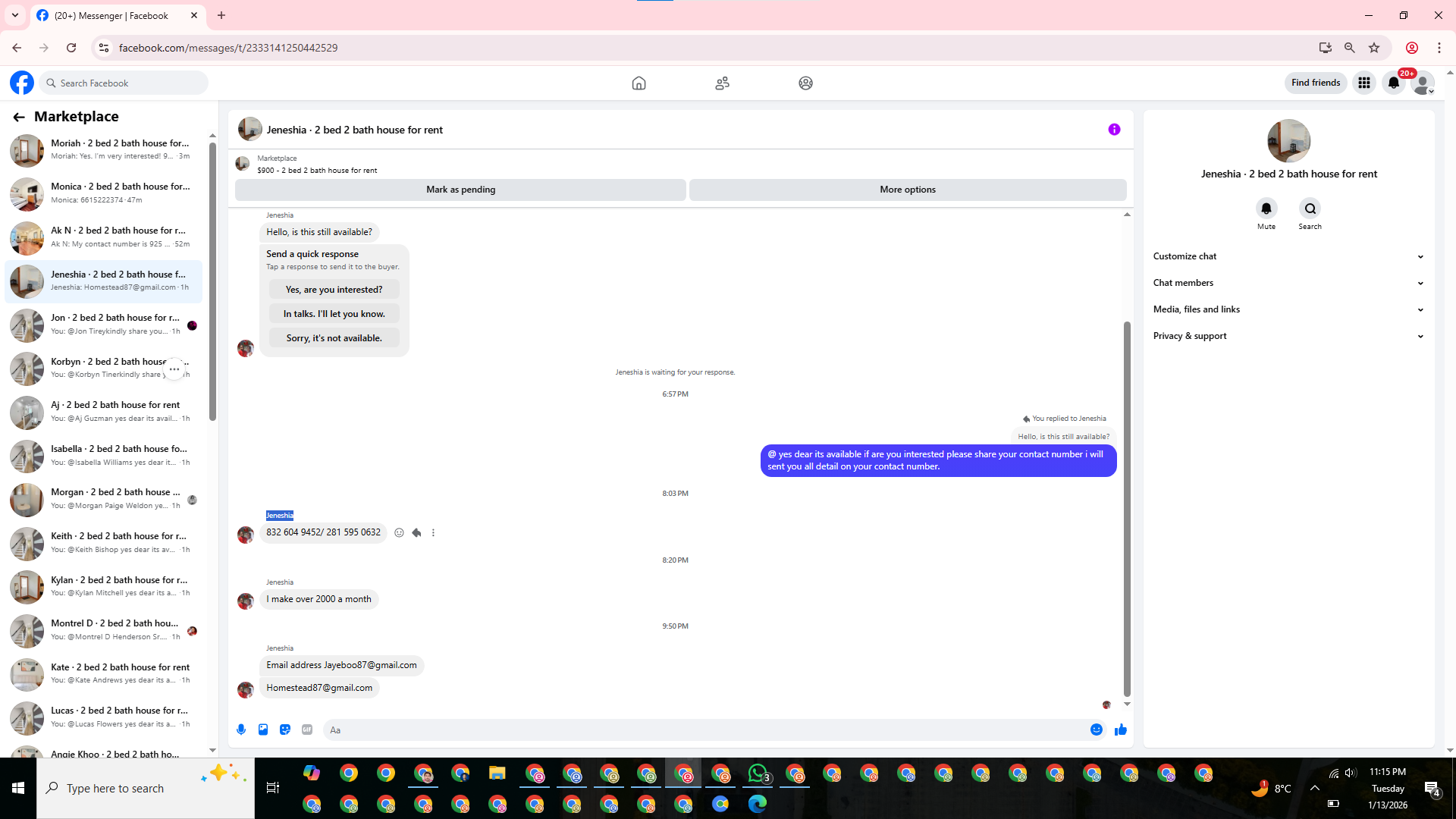Go to Facebook Home tab
This screenshot has width=1456, height=819.
[x=639, y=83]
